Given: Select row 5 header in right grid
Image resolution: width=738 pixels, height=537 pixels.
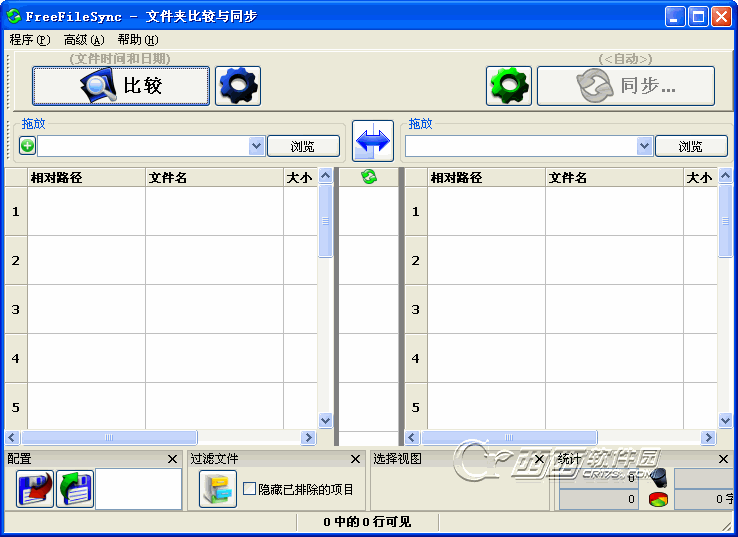Looking at the screenshot, I should (x=416, y=407).
